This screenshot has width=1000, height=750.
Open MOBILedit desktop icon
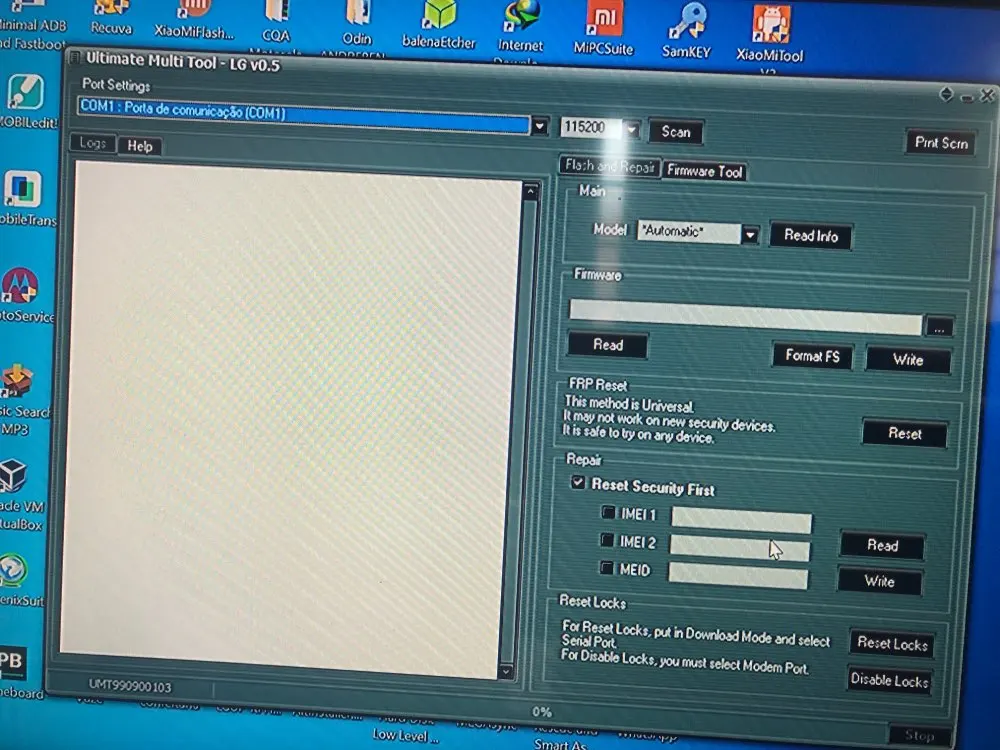tap(26, 102)
